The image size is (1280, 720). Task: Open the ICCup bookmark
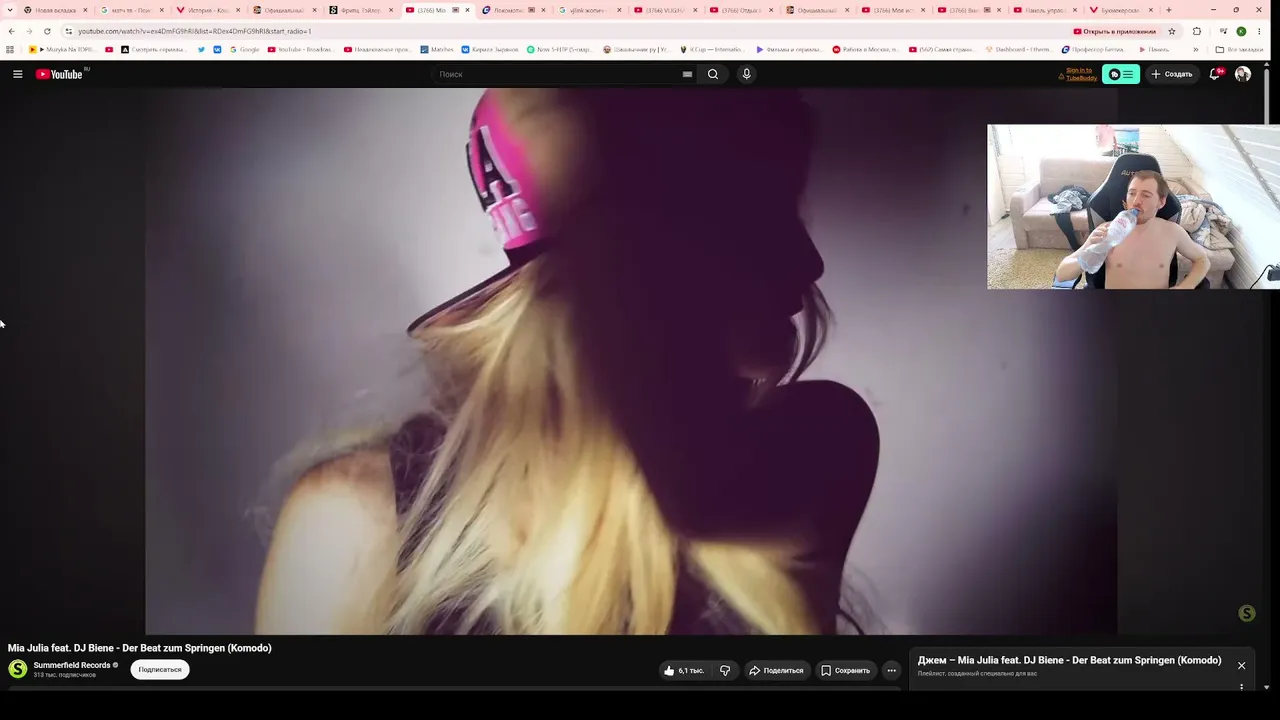click(x=711, y=49)
